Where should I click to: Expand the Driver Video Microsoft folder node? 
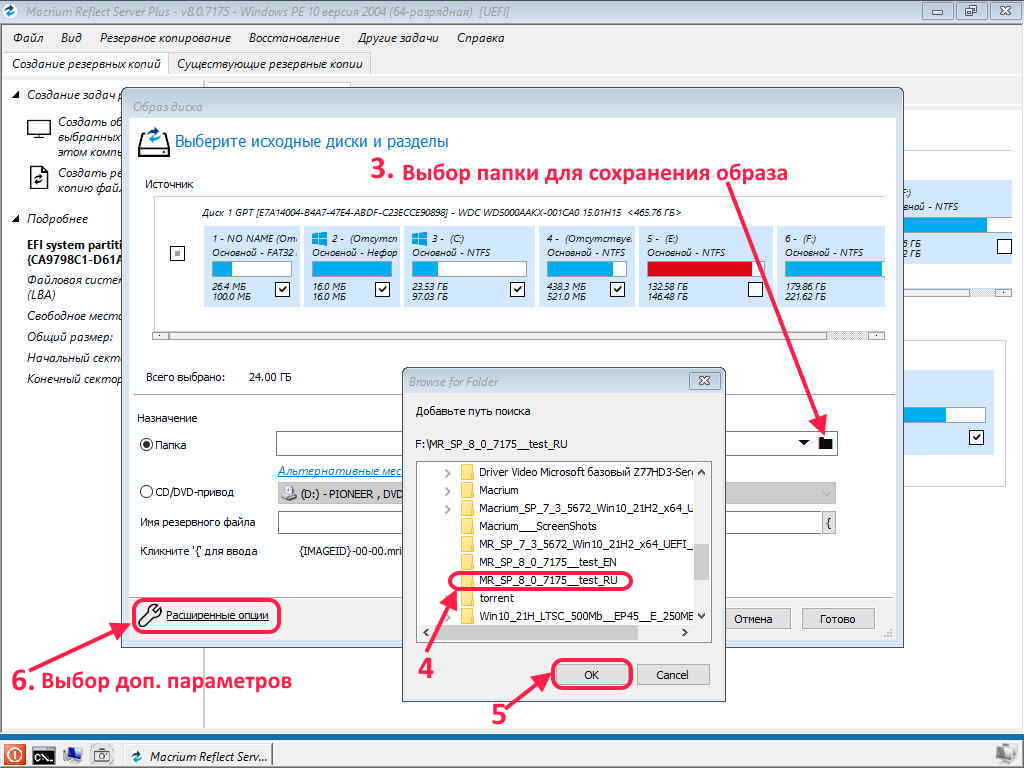448,472
